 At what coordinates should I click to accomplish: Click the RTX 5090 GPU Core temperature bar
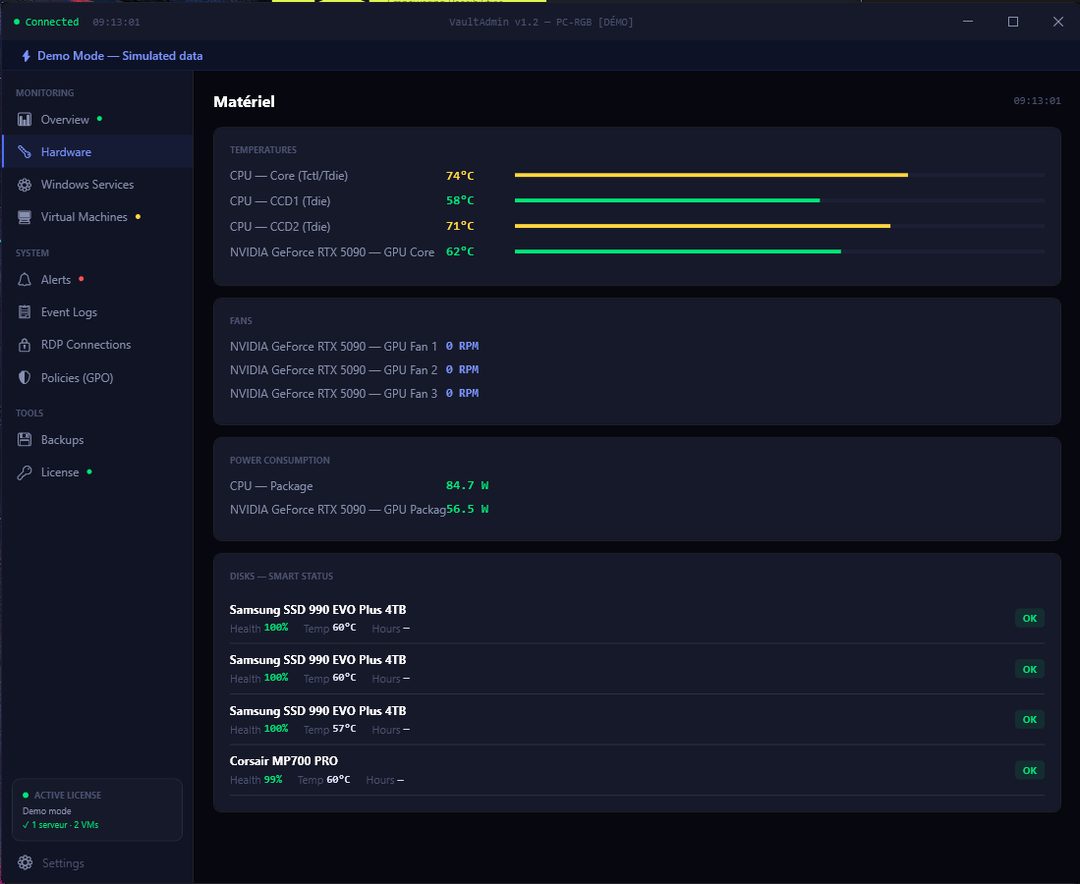(779, 251)
